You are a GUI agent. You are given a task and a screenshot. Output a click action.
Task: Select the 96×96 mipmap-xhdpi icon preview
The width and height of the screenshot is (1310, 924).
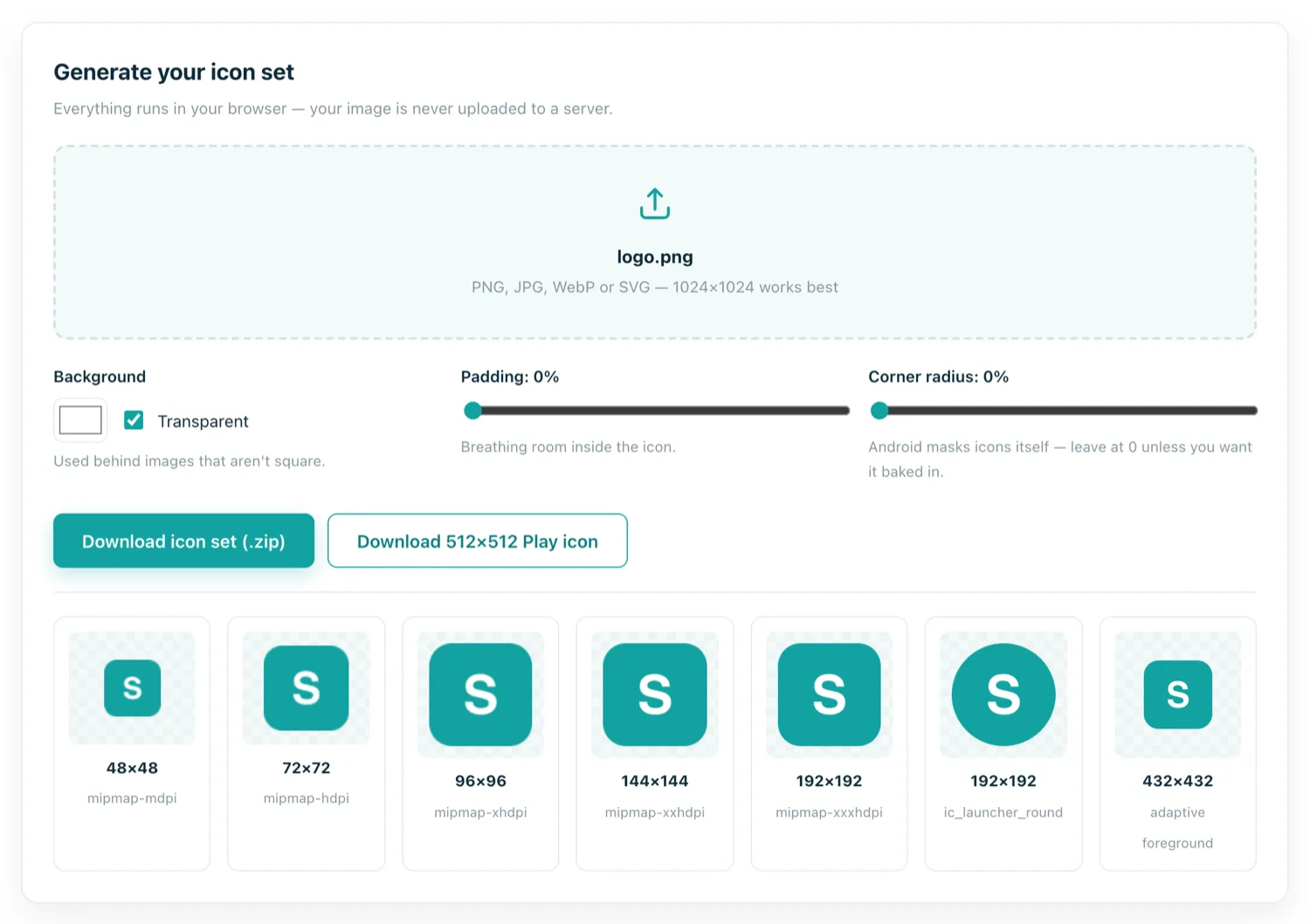480,694
